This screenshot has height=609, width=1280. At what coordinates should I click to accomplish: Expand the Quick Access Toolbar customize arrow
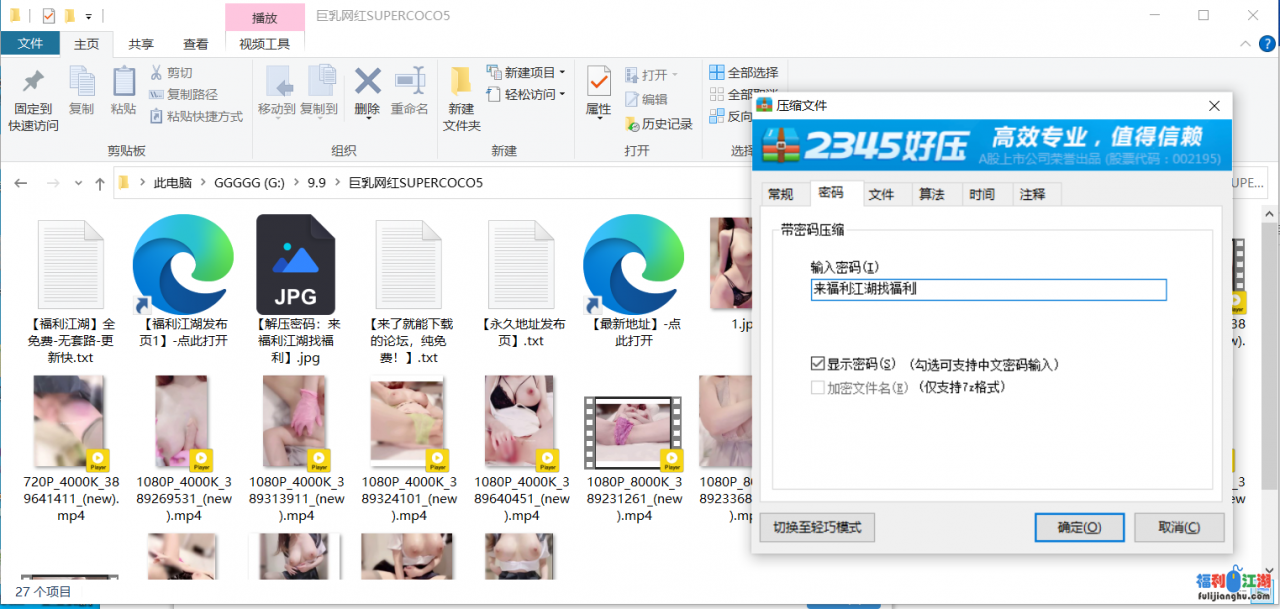[x=89, y=16]
